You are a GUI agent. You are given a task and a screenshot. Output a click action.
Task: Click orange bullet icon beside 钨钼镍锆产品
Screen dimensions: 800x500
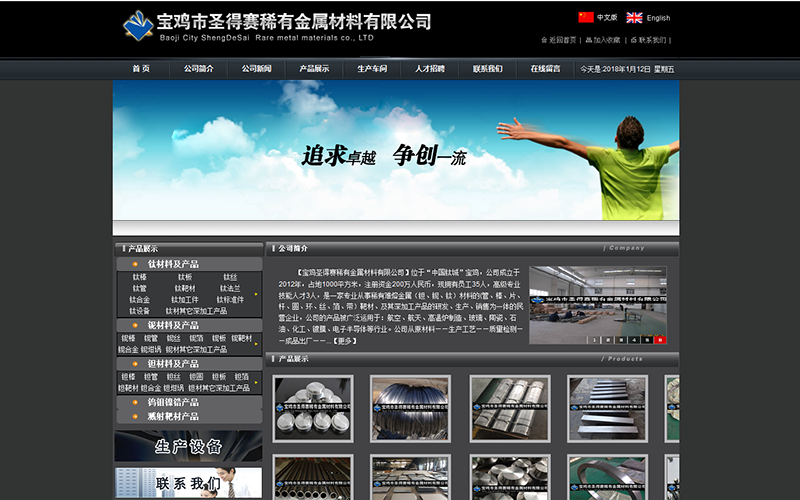(135, 403)
